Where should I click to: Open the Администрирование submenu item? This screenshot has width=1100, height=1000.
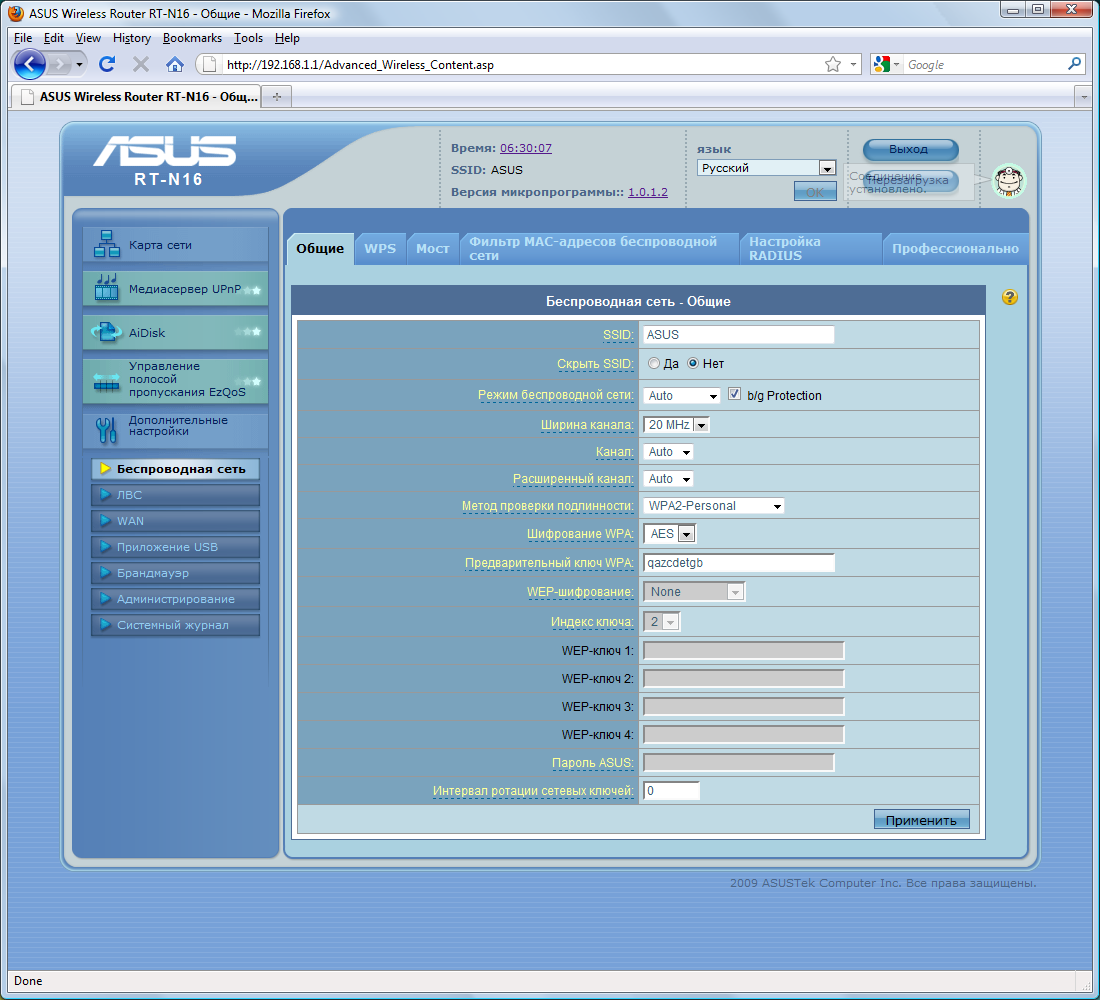[175, 599]
